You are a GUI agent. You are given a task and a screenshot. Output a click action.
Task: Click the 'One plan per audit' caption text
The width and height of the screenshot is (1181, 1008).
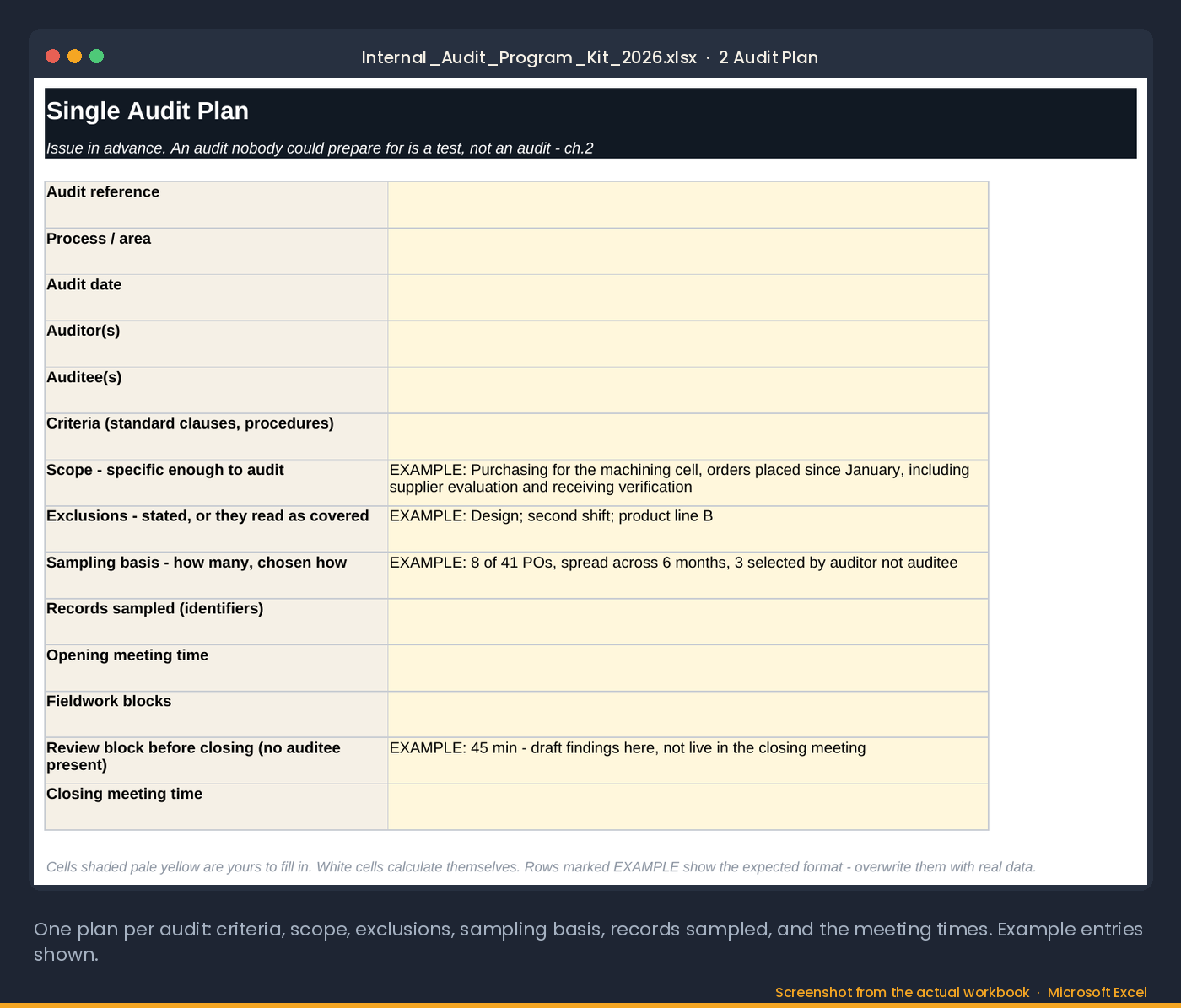click(588, 941)
